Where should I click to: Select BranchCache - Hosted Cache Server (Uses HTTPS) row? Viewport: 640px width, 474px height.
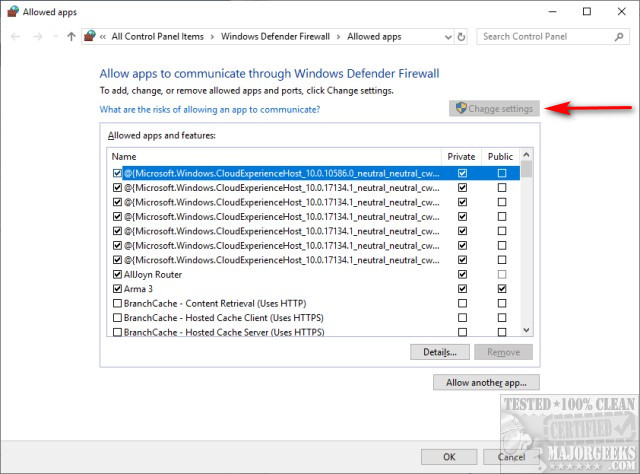click(x=313, y=332)
